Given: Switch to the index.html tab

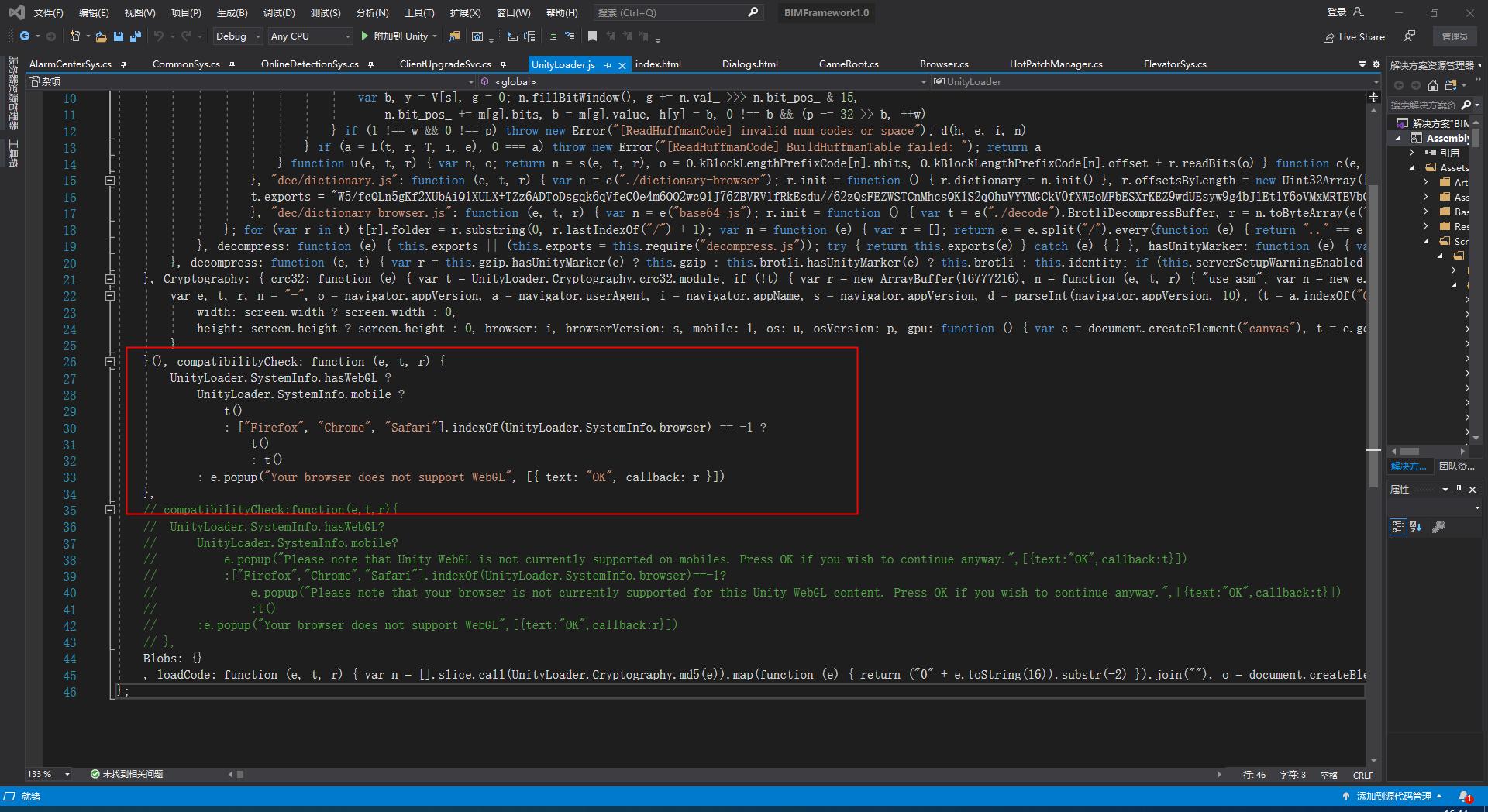Looking at the screenshot, I should (658, 64).
